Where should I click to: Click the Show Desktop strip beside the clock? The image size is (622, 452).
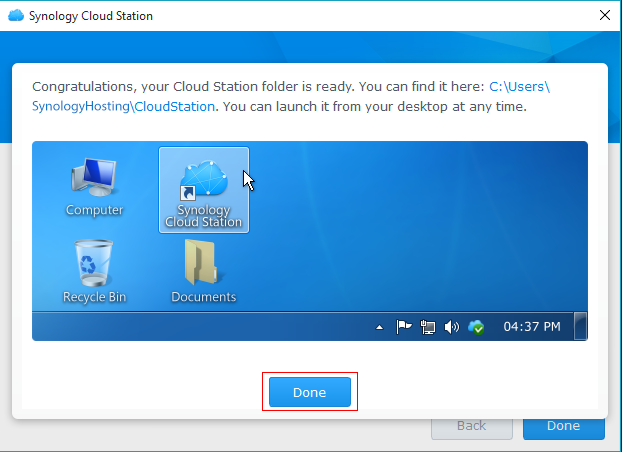point(580,326)
